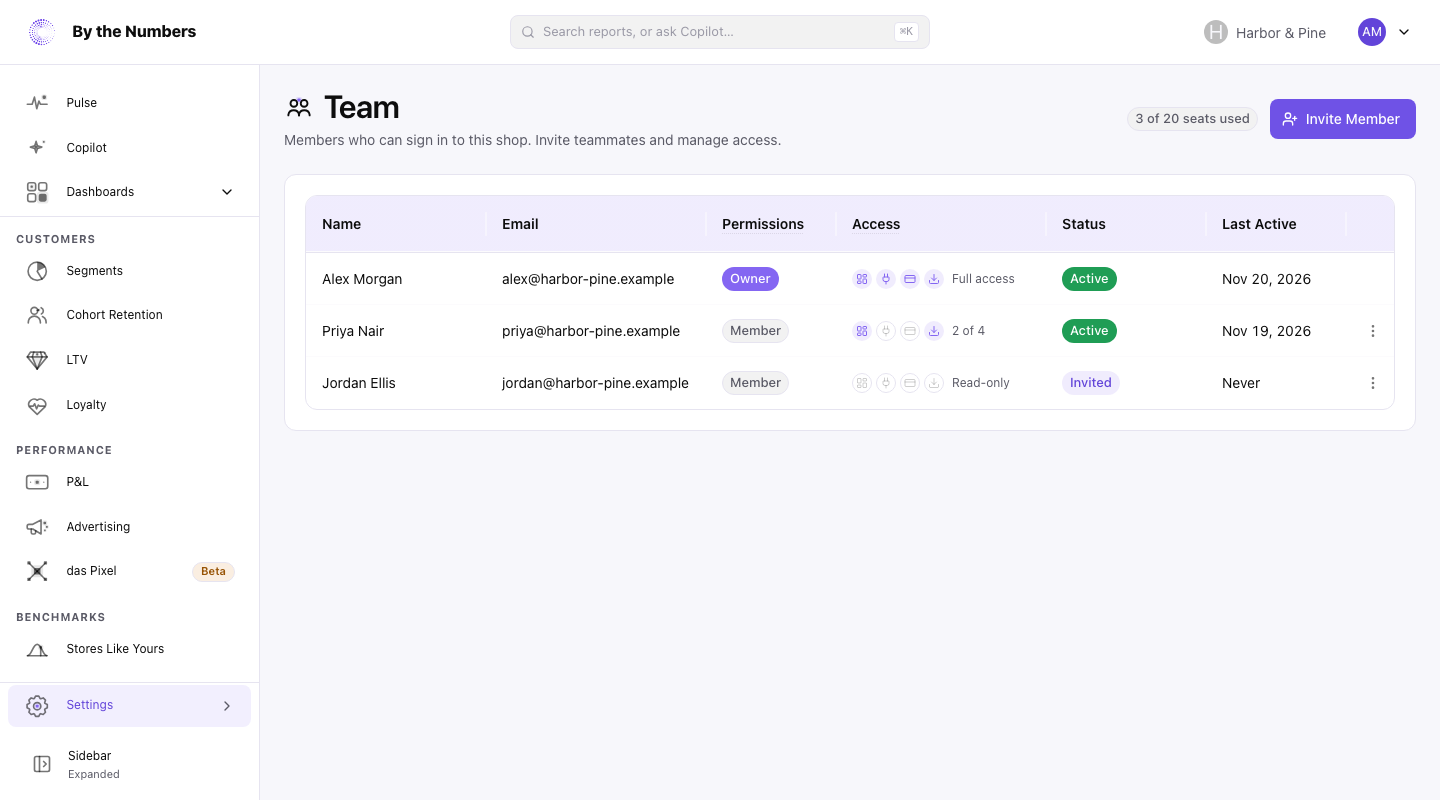This screenshot has width=1440, height=800.
Task: Toggle the Sidebar Expanded control
Action: point(129,764)
